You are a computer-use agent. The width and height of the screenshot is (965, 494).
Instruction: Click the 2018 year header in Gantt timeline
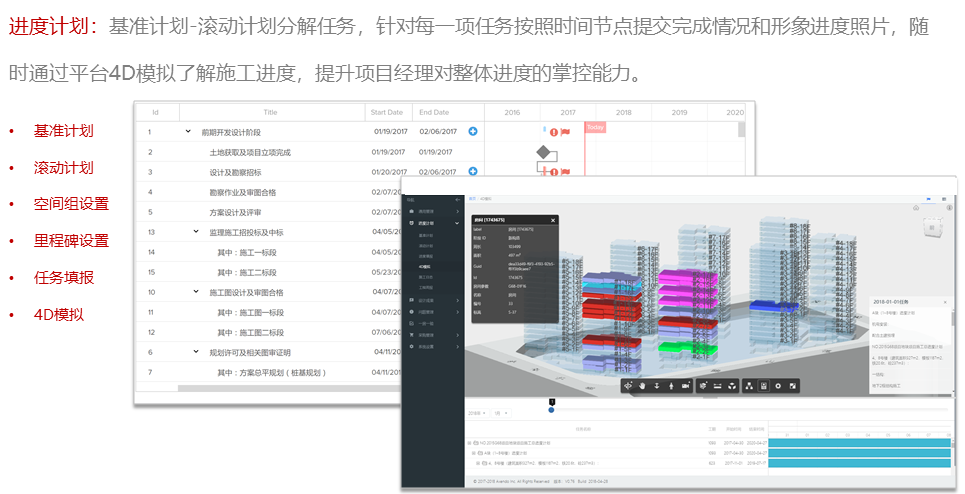click(623, 113)
